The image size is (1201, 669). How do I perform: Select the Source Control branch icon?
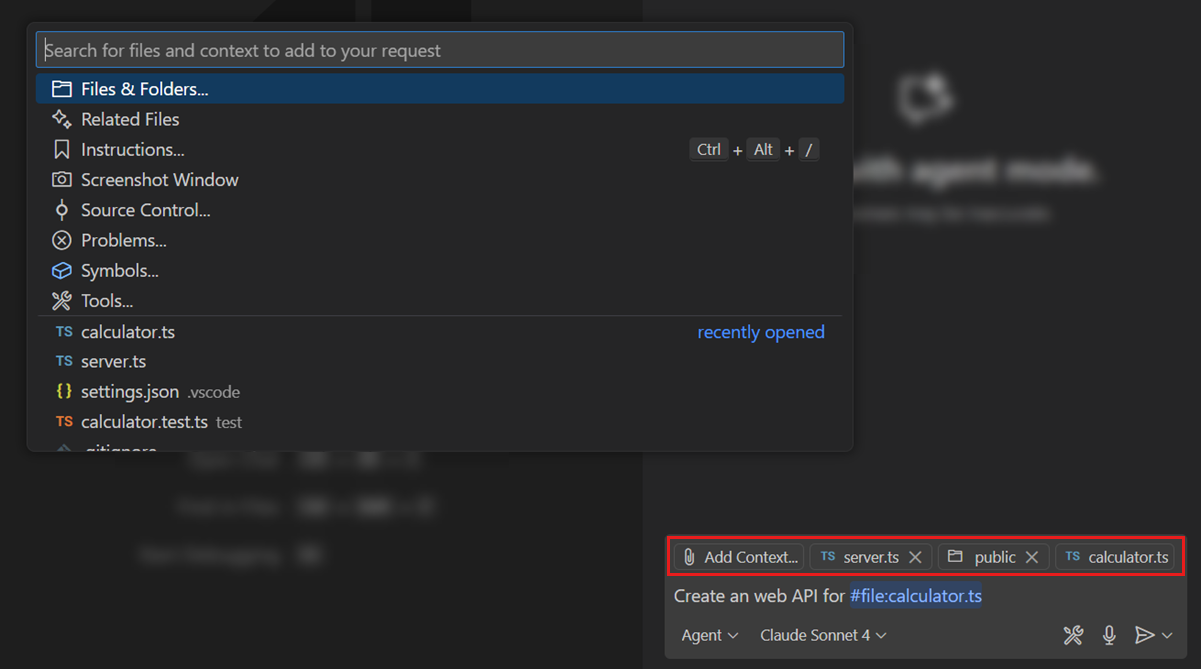62,210
